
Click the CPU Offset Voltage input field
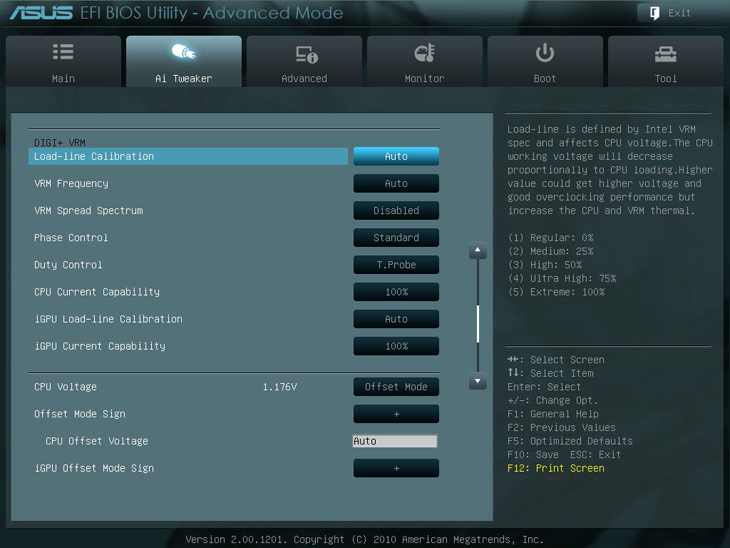point(395,441)
